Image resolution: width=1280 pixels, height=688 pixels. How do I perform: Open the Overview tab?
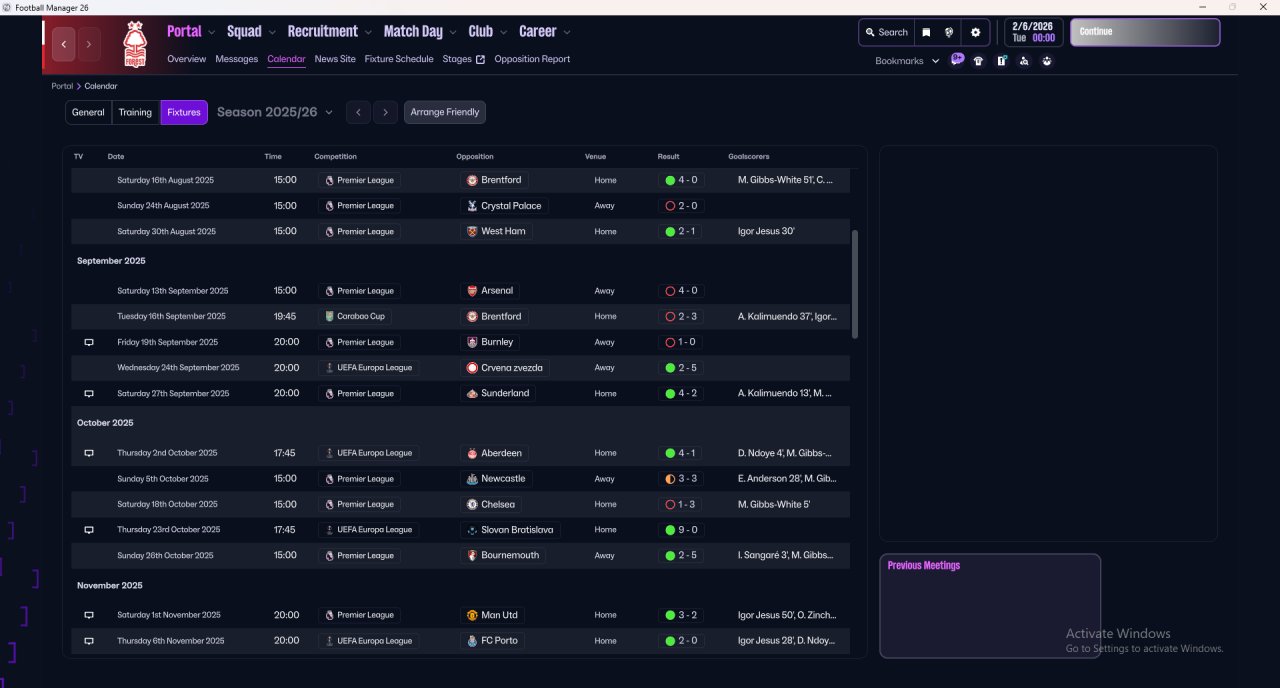(x=187, y=59)
